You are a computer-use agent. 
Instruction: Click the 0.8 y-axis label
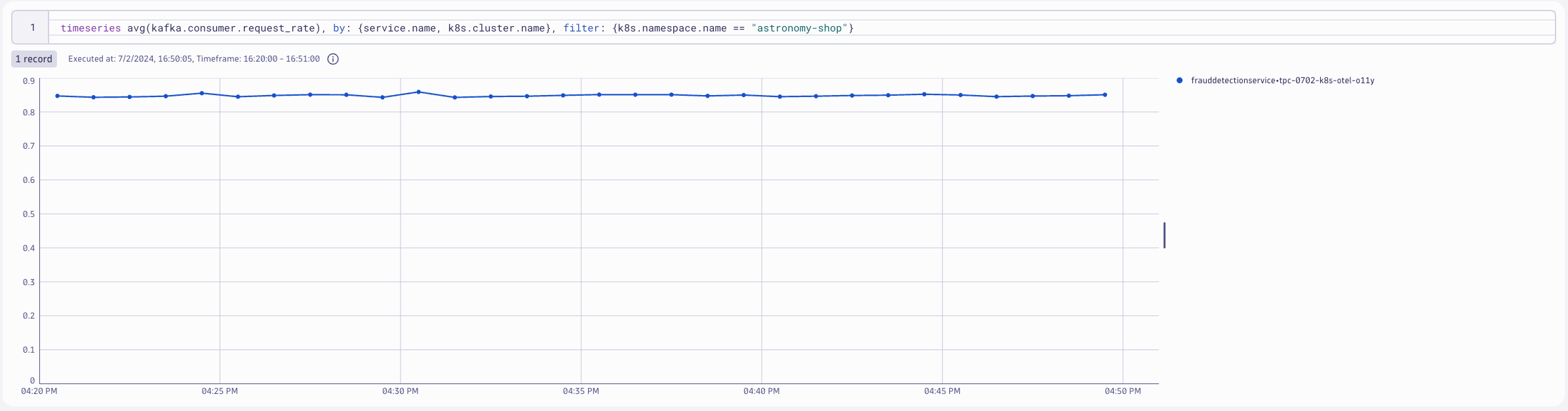(x=29, y=112)
